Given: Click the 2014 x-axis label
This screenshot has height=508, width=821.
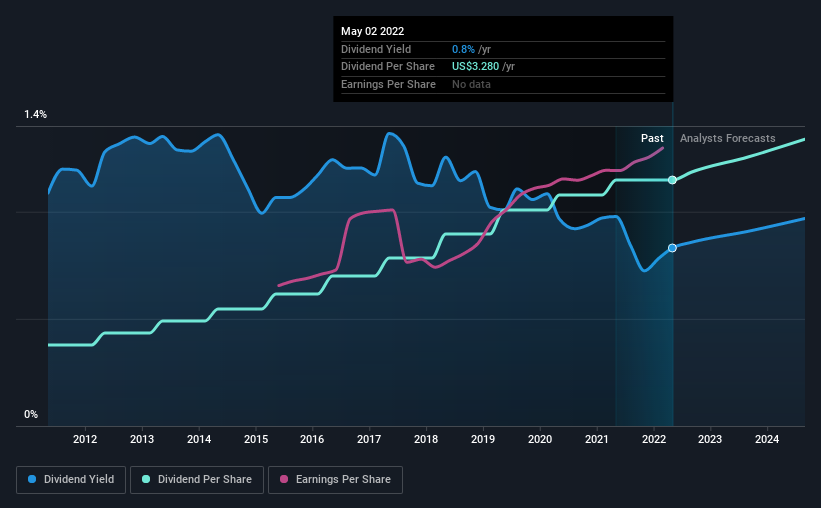Looking at the screenshot, I should (x=199, y=439).
